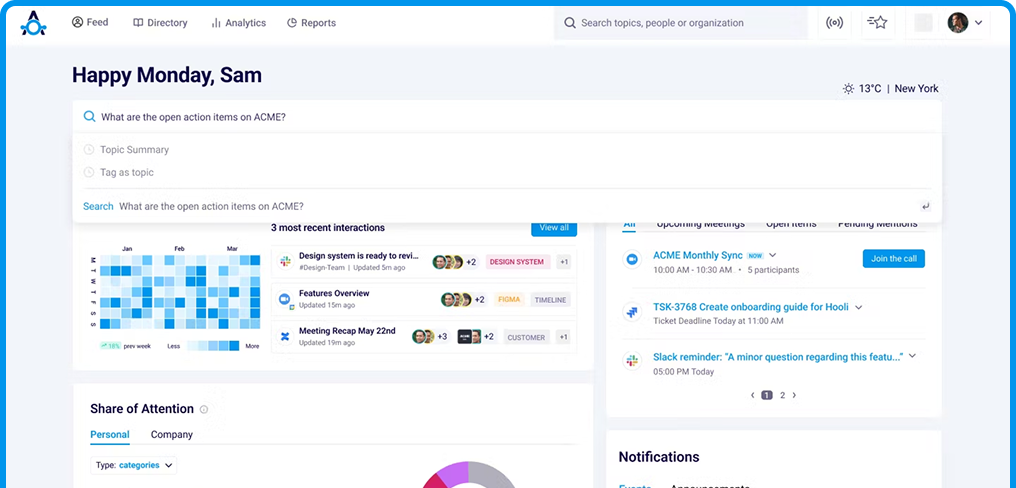This screenshot has width=1016, height=488.
Task: Open the Analytics menu item
Action: tap(238, 23)
